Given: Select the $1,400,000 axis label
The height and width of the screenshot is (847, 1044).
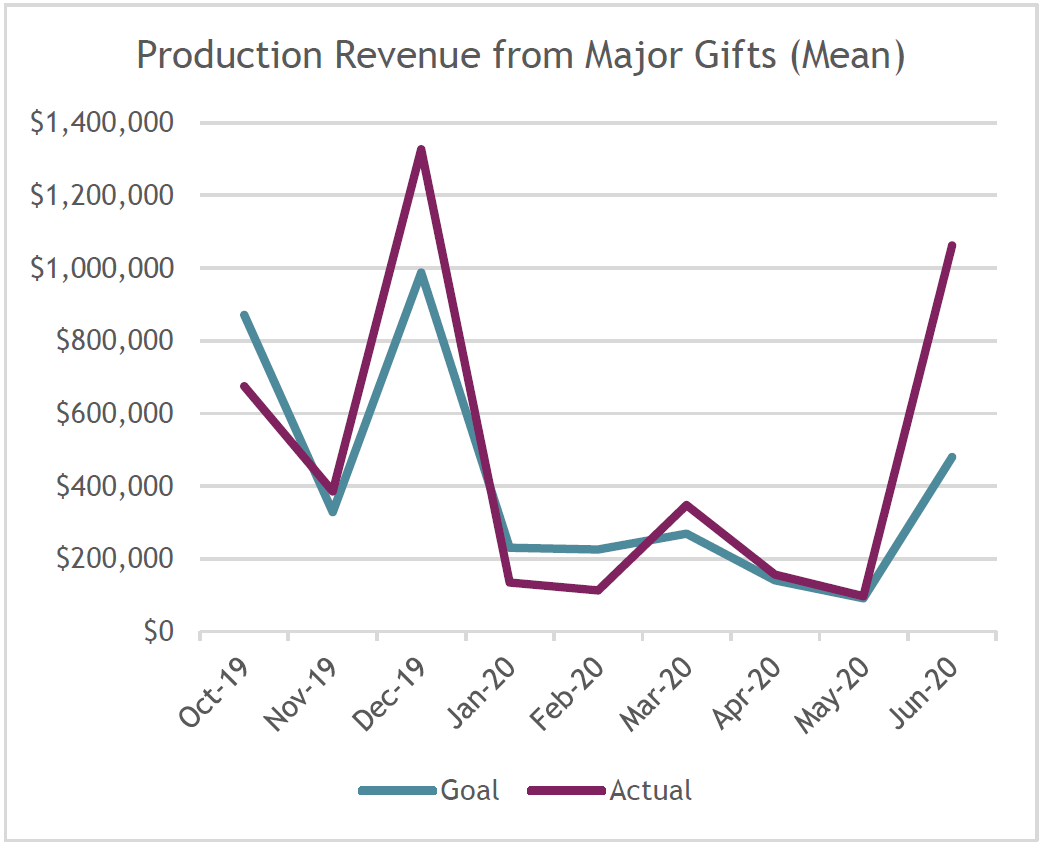Looking at the screenshot, I should point(102,123).
